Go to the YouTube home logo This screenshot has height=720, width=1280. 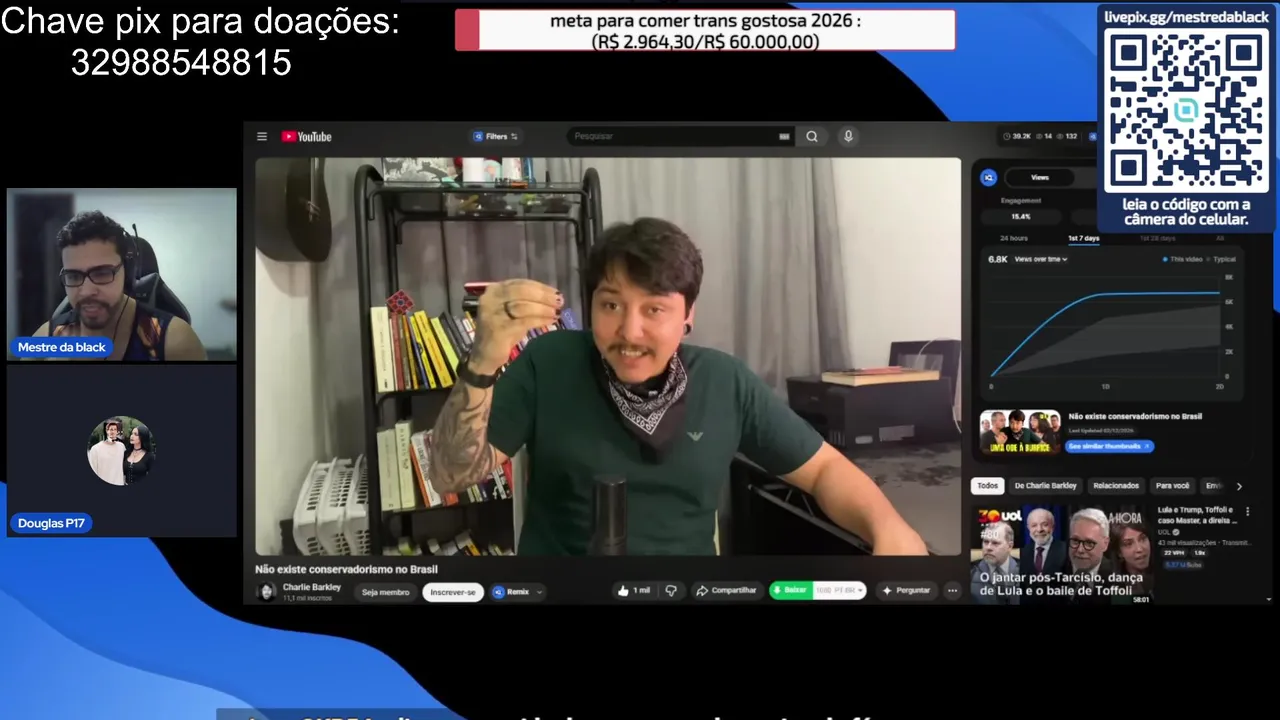pos(306,137)
